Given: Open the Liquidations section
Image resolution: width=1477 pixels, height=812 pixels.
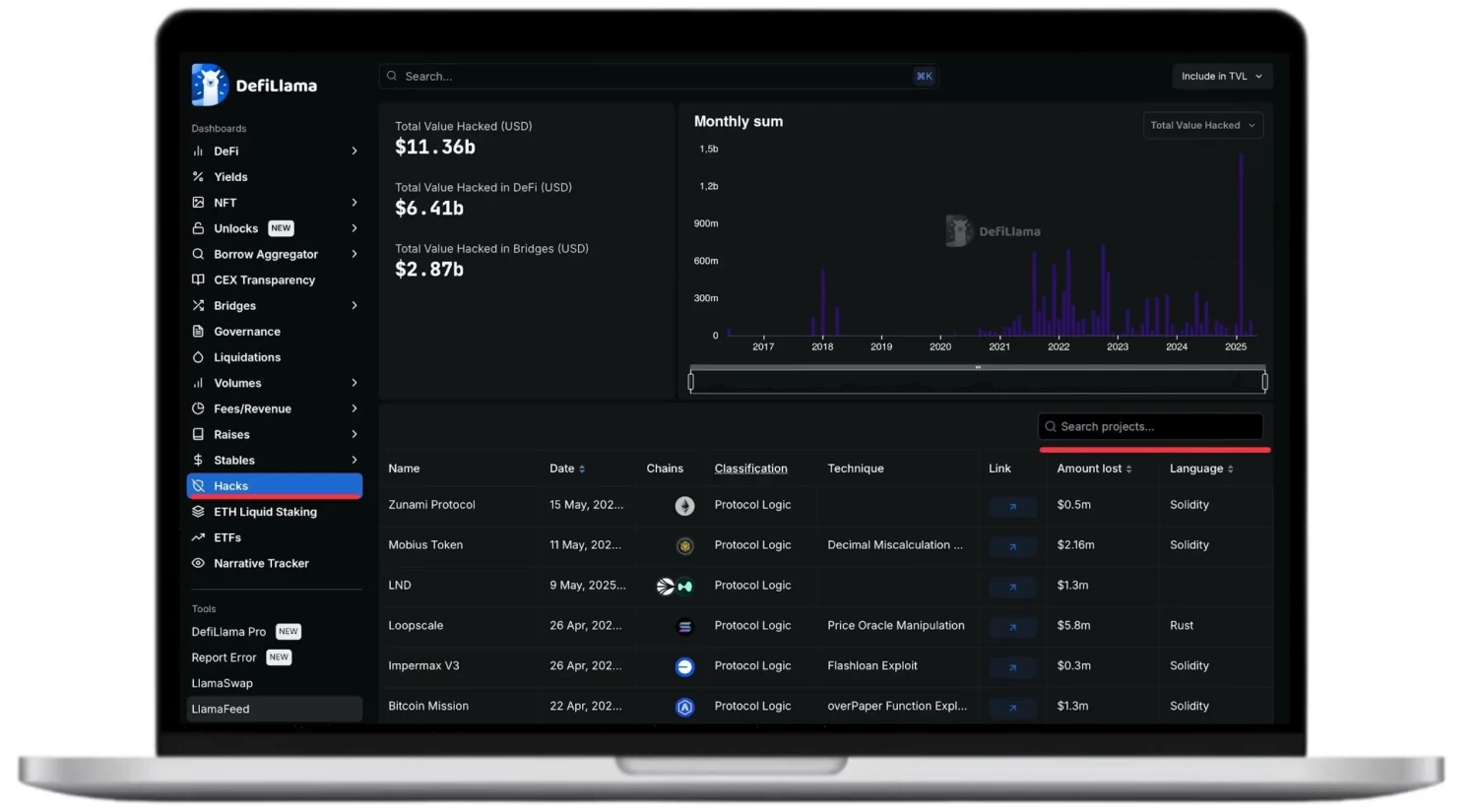Looking at the screenshot, I should click(x=247, y=357).
